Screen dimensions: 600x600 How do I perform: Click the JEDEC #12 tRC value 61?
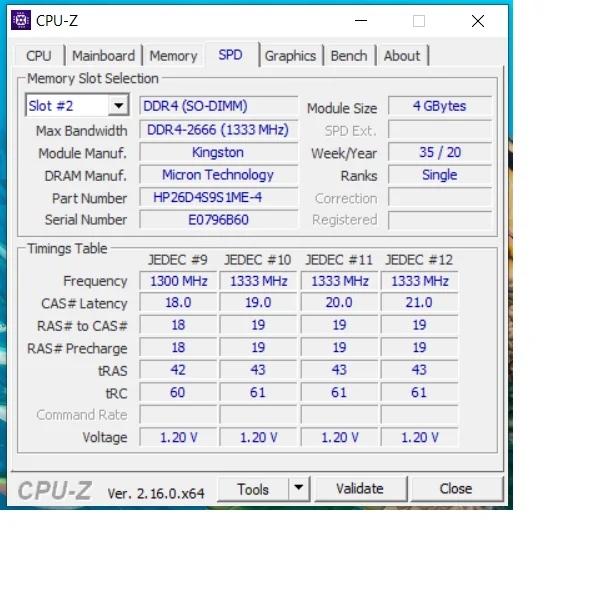click(419, 393)
